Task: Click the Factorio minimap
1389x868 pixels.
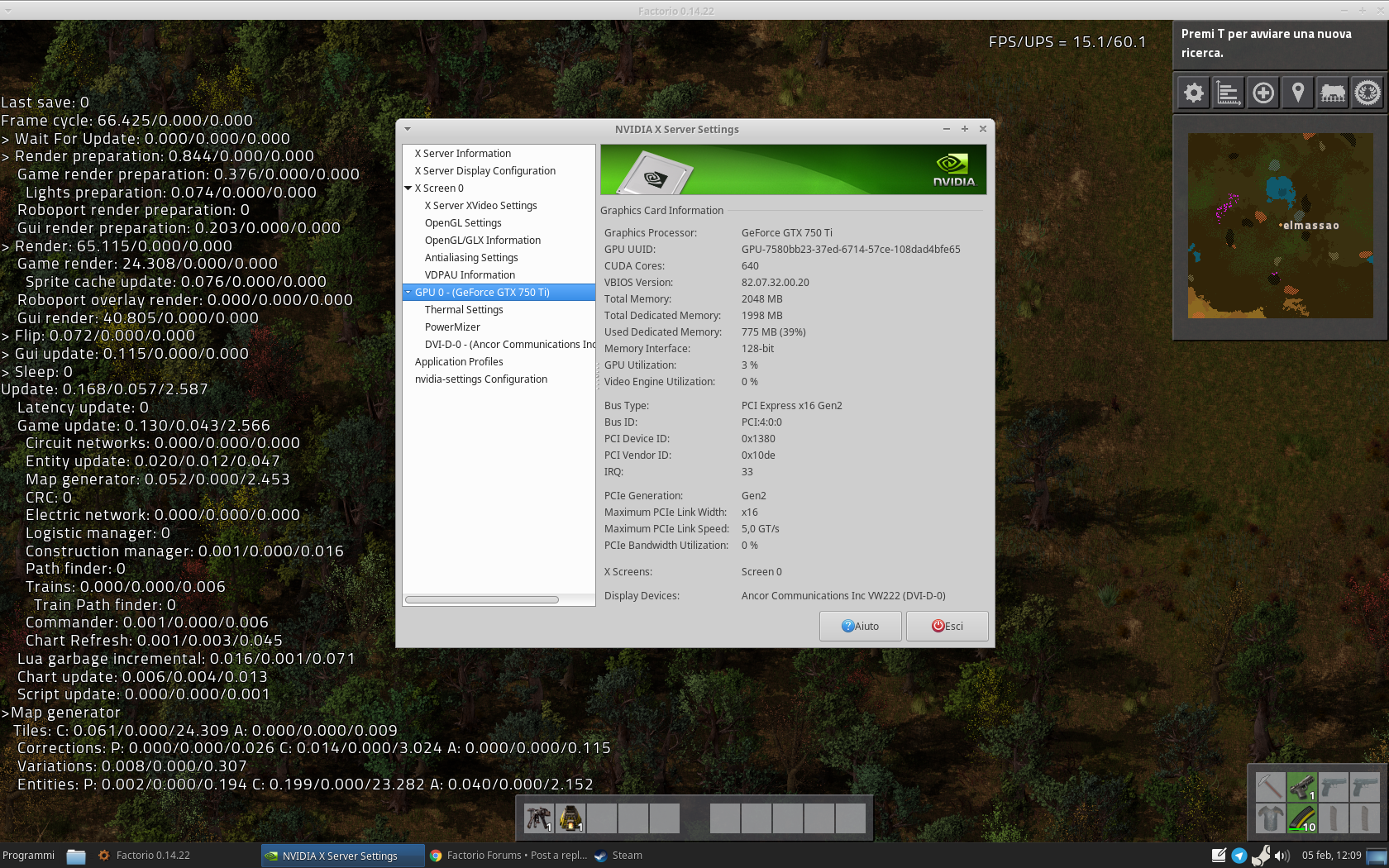Action: click(x=1281, y=226)
